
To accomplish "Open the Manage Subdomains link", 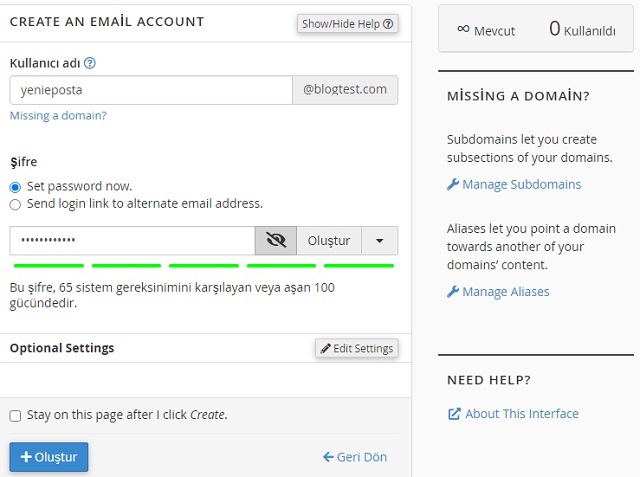I will [514, 184].
